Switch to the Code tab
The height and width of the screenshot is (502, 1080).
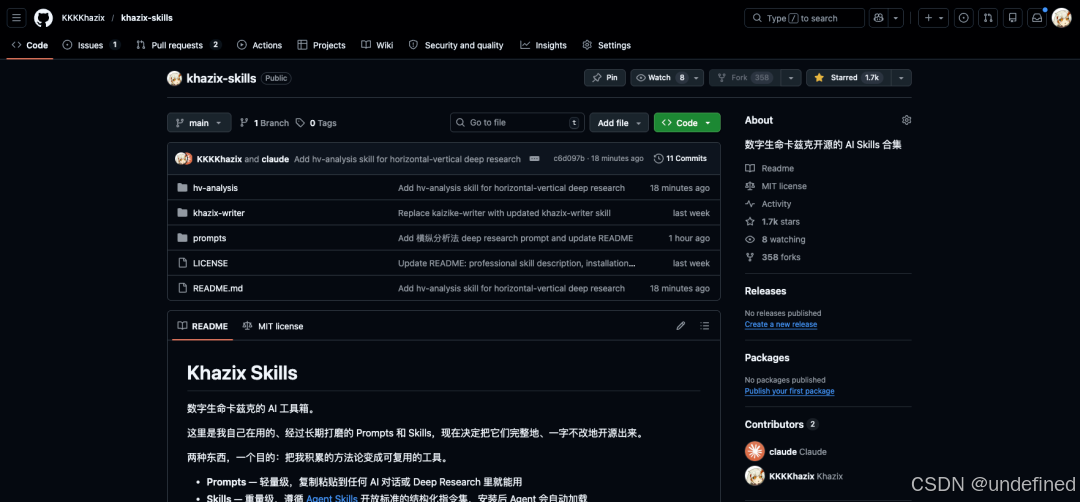coord(30,45)
